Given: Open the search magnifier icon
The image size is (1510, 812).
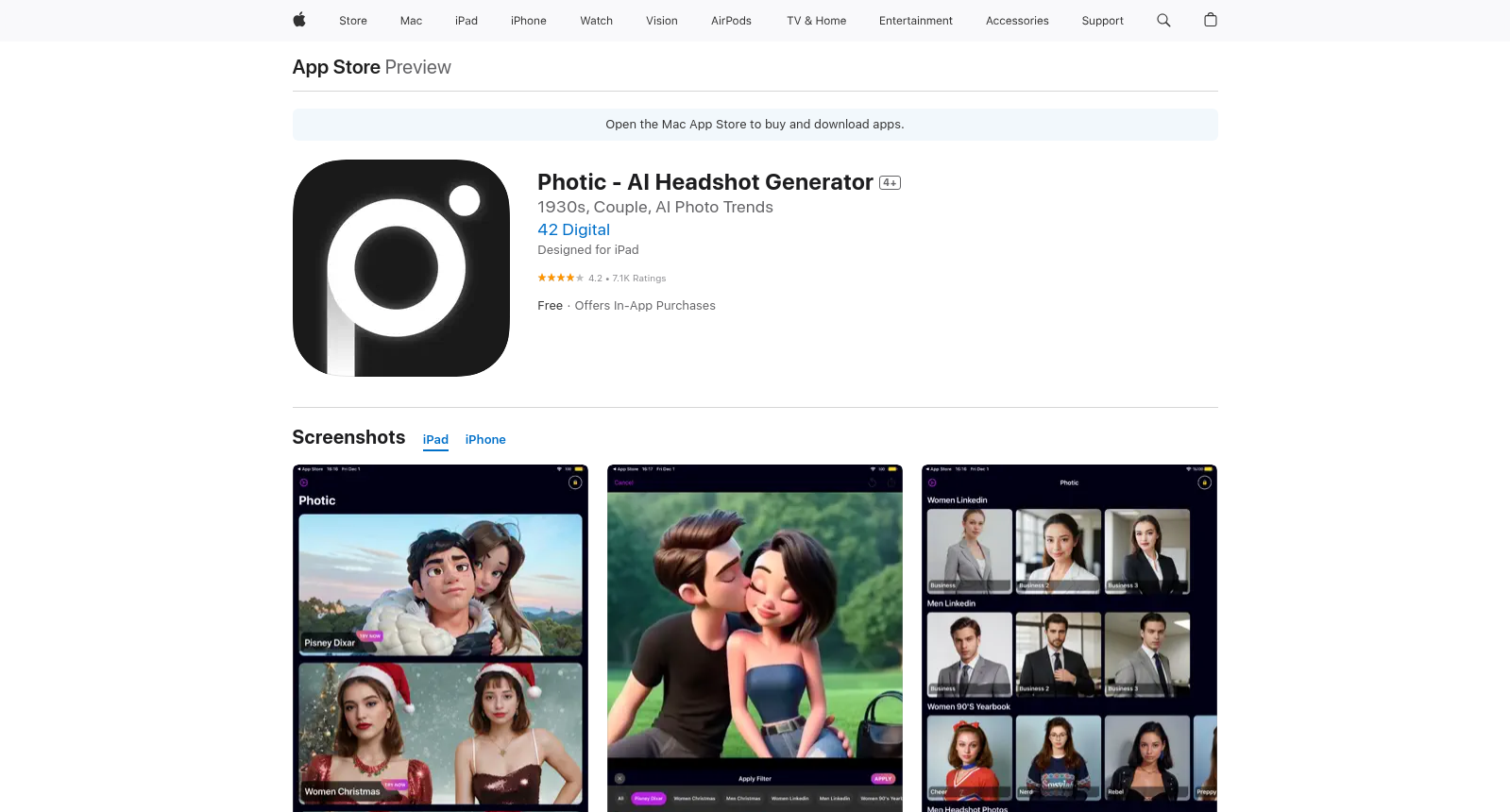Looking at the screenshot, I should click(x=1163, y=20).
